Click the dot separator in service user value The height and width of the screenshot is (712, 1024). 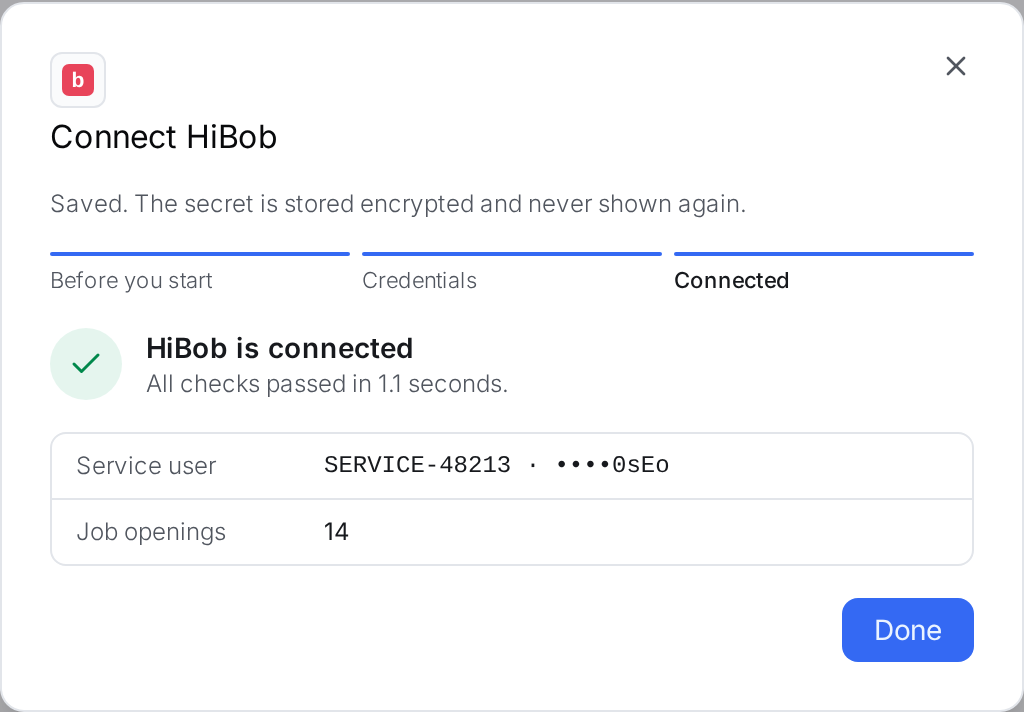coord(533,465)
